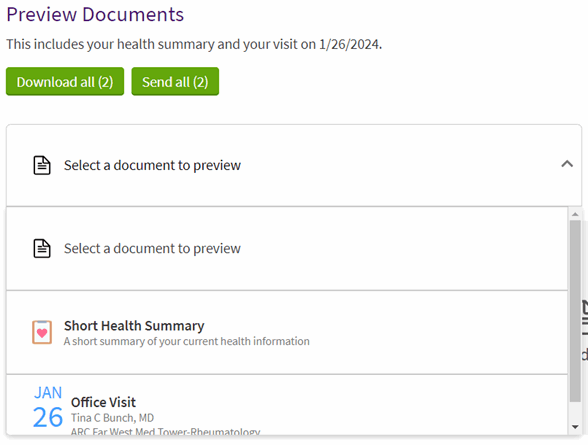Click the Download all (2) button
The image size is (588, 445).
(65, 81)
